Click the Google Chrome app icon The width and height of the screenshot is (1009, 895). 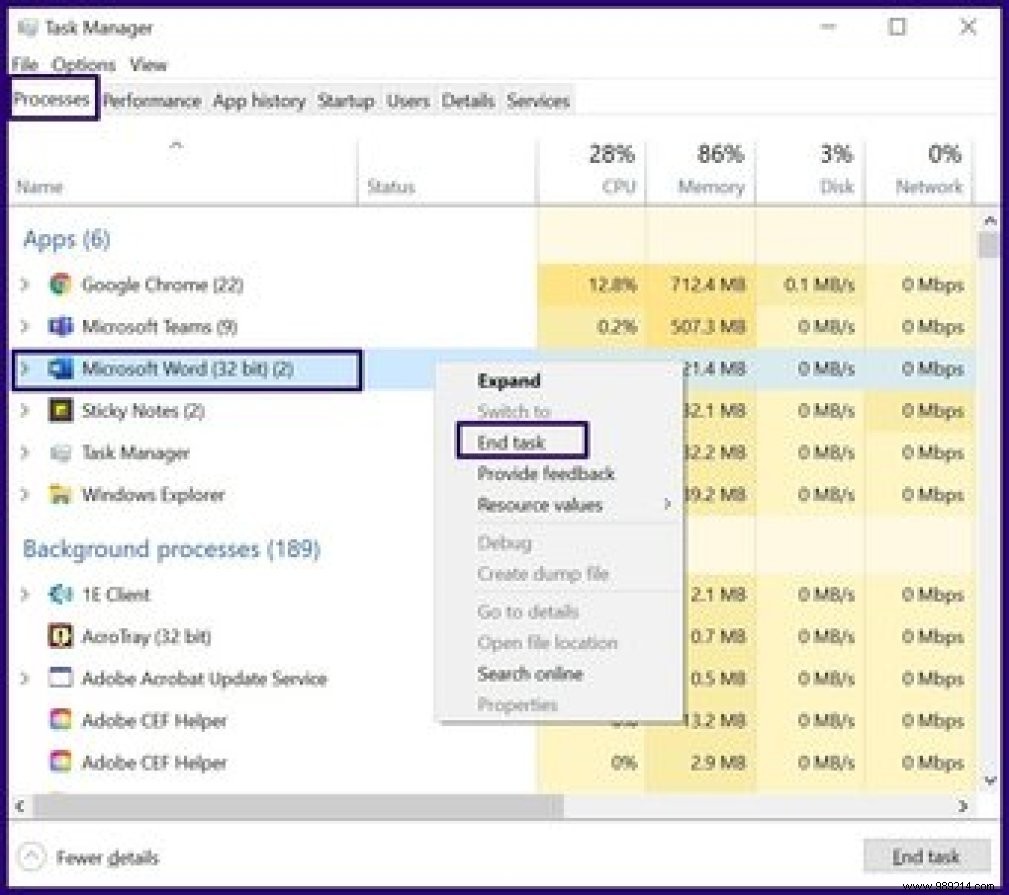(60, 284)
